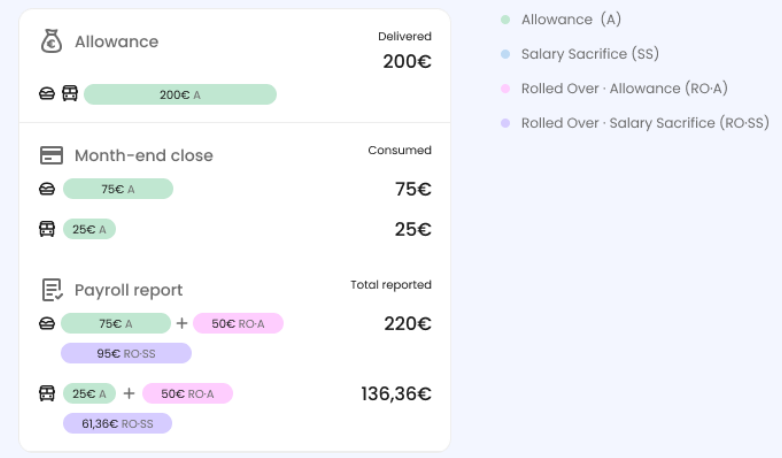Select the 200€ A green pill
The image size is (782, 458).
[180, 94]
